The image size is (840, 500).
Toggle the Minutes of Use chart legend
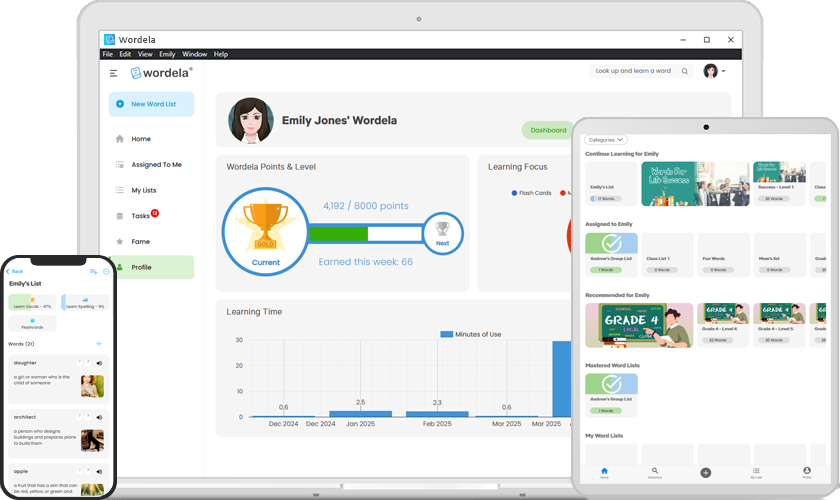click(471, 334)
